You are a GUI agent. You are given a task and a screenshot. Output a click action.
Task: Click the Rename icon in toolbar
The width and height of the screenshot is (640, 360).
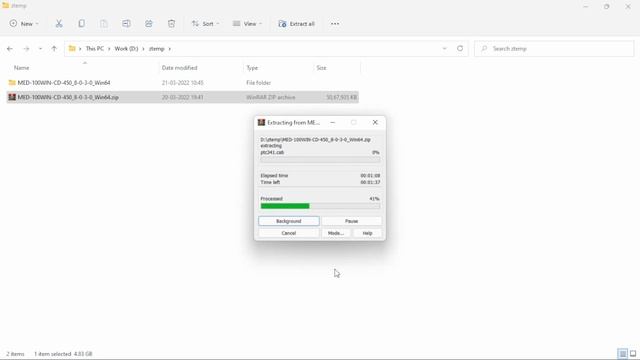[126, 24]
